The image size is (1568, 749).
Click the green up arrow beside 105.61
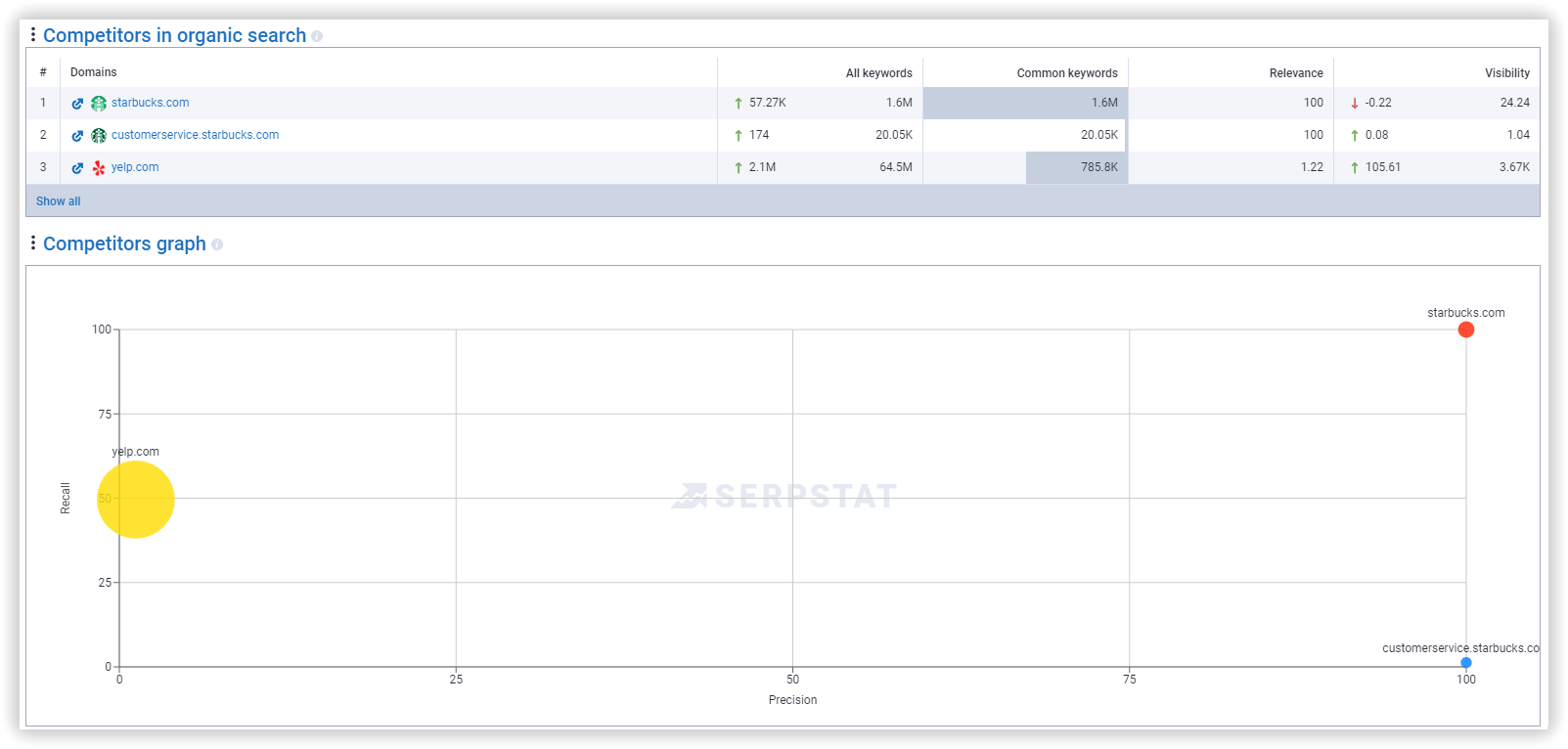1355,167
